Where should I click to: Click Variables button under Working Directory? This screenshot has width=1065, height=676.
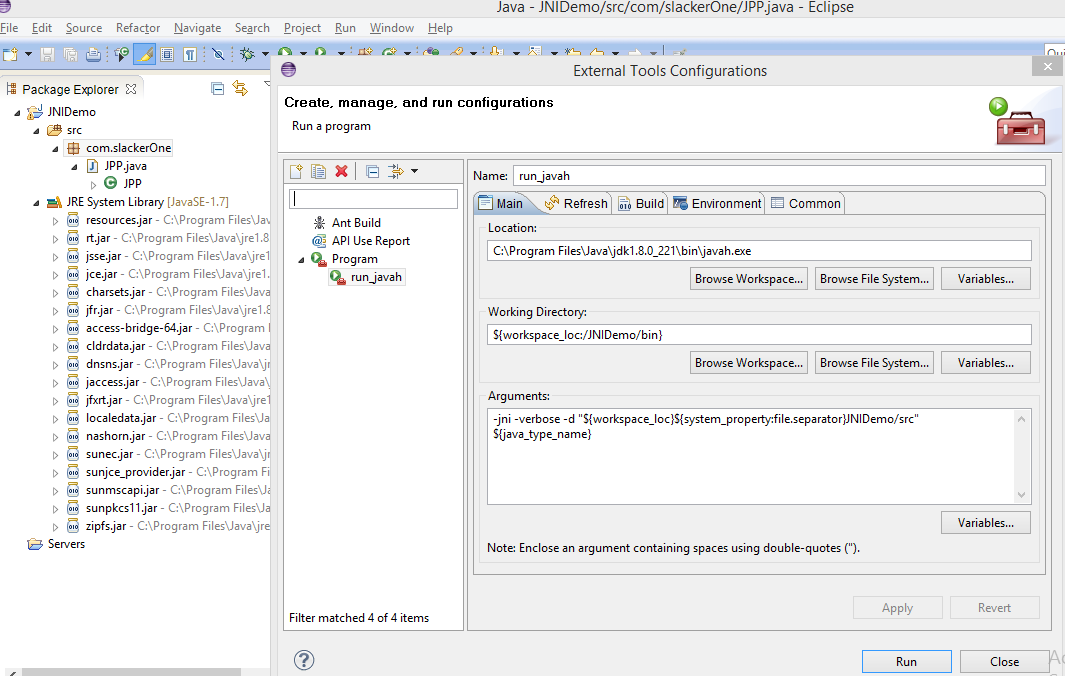coord(986,363)
